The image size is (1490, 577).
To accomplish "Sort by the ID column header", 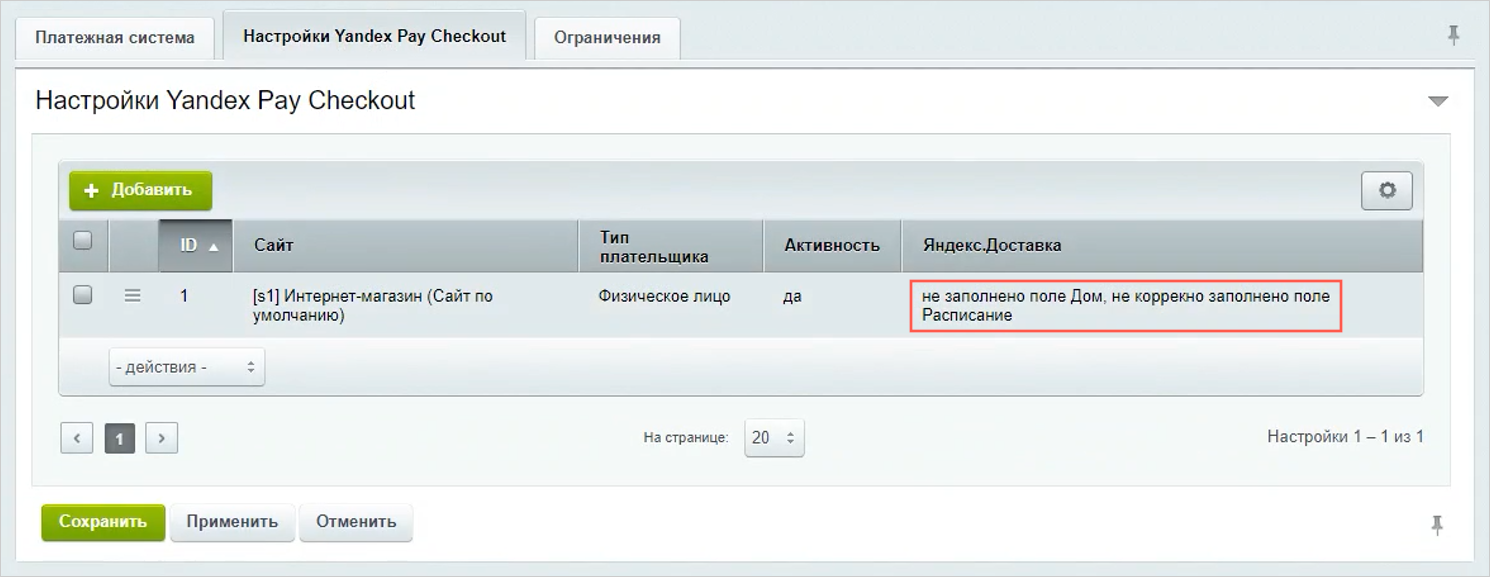I will (x=196, y=245).
